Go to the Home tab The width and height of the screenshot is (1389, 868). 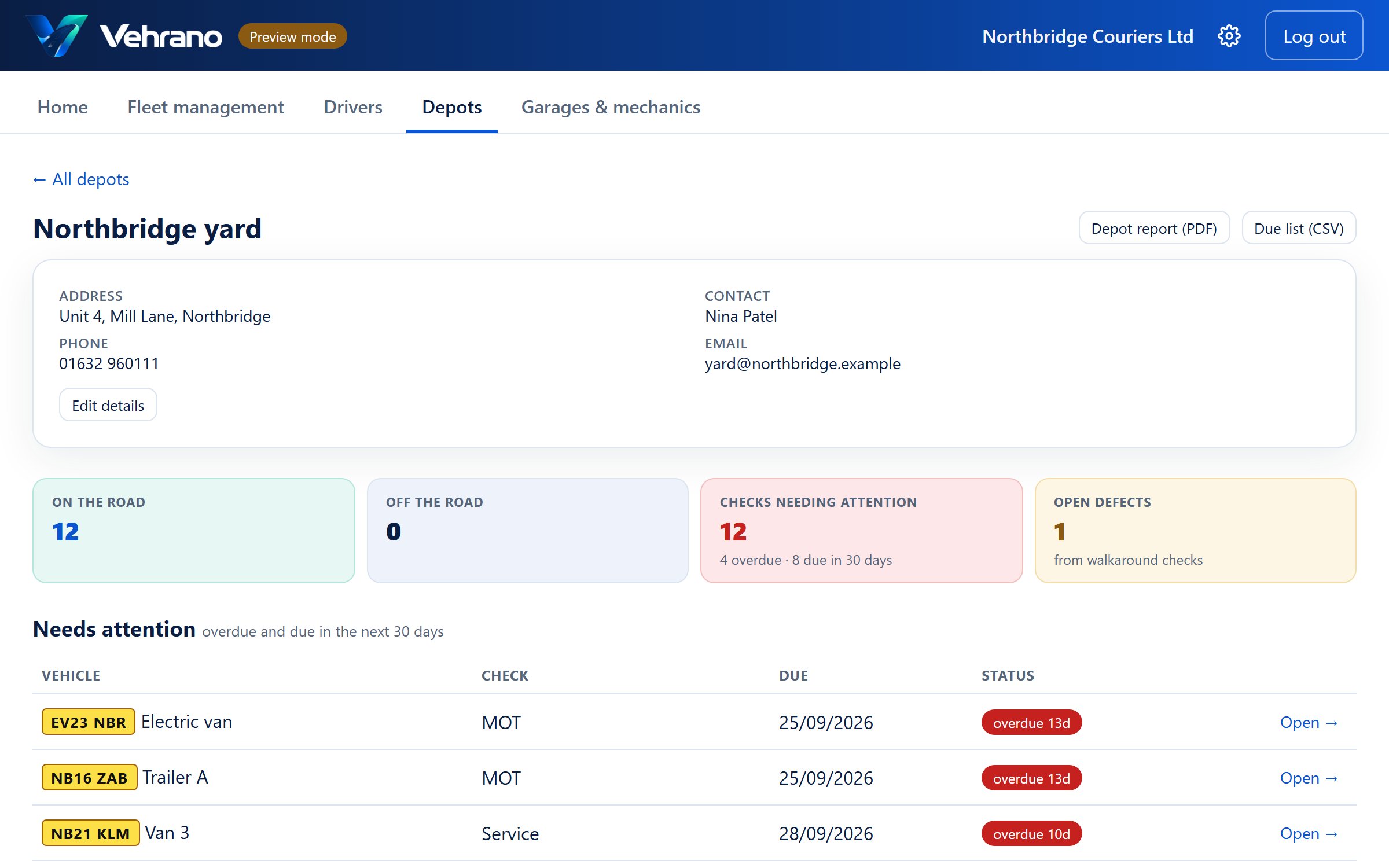tap(63, 107)
